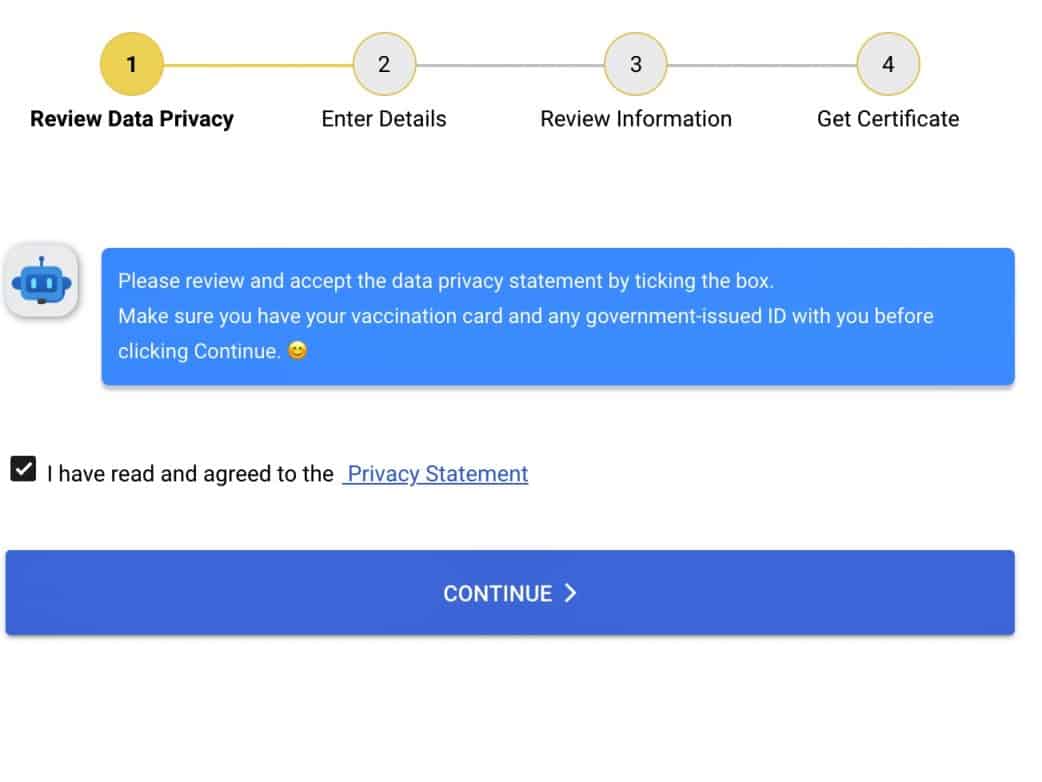The width and height of the screenshot is (1042, 782).
Task: Select the Get Certificate step label
Action: coord(888,119)
